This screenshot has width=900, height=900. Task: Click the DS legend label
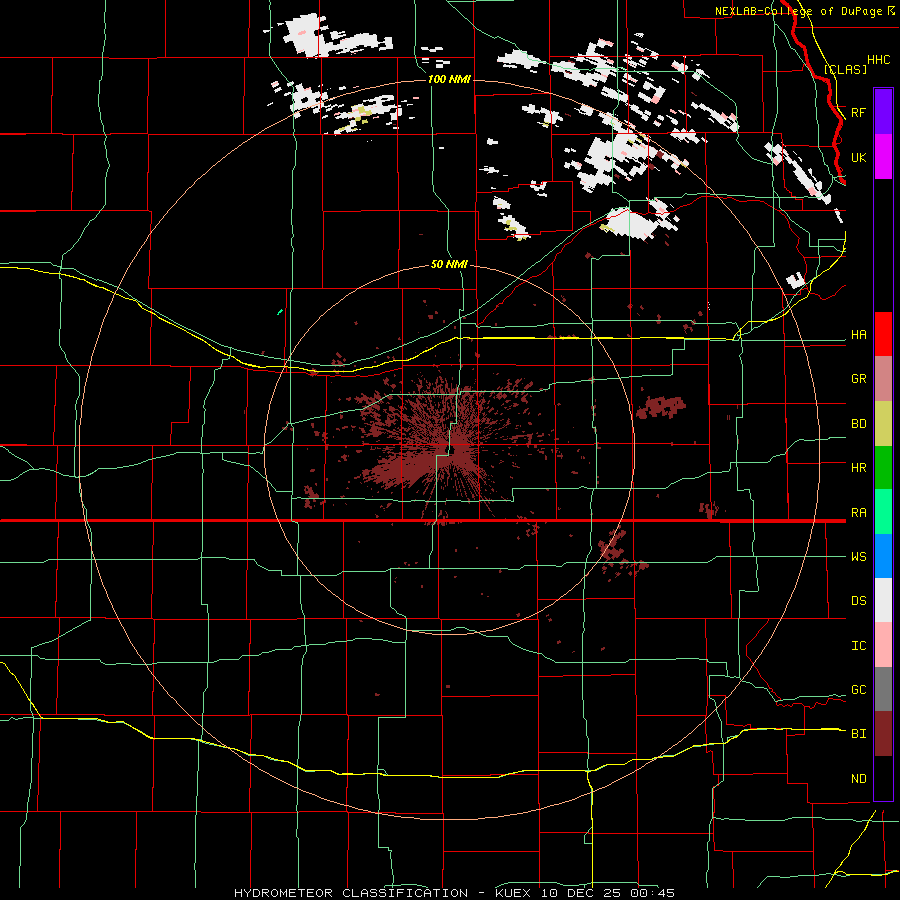coord(858,601)
